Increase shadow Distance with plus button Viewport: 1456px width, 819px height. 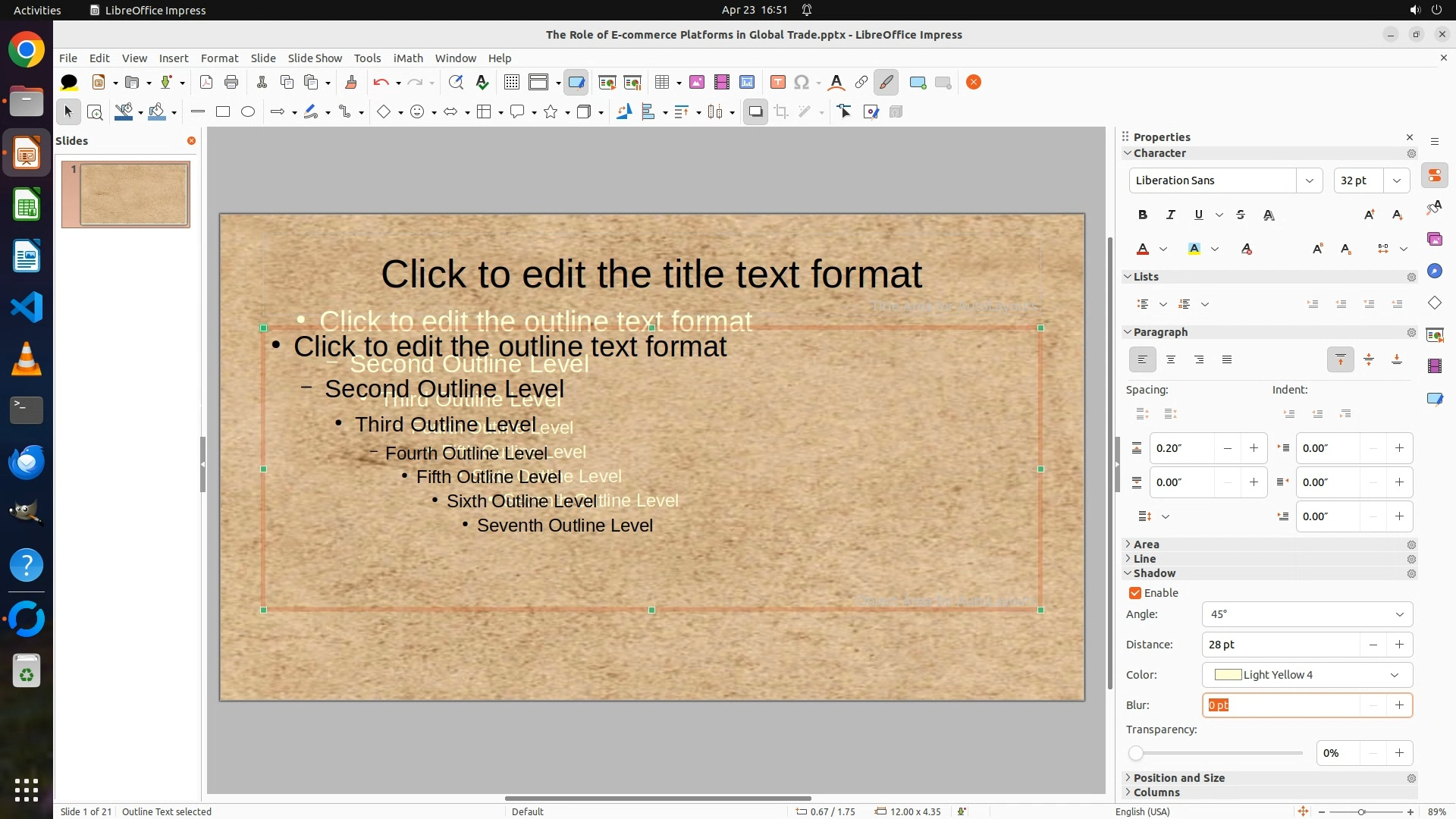point(1399,645)
